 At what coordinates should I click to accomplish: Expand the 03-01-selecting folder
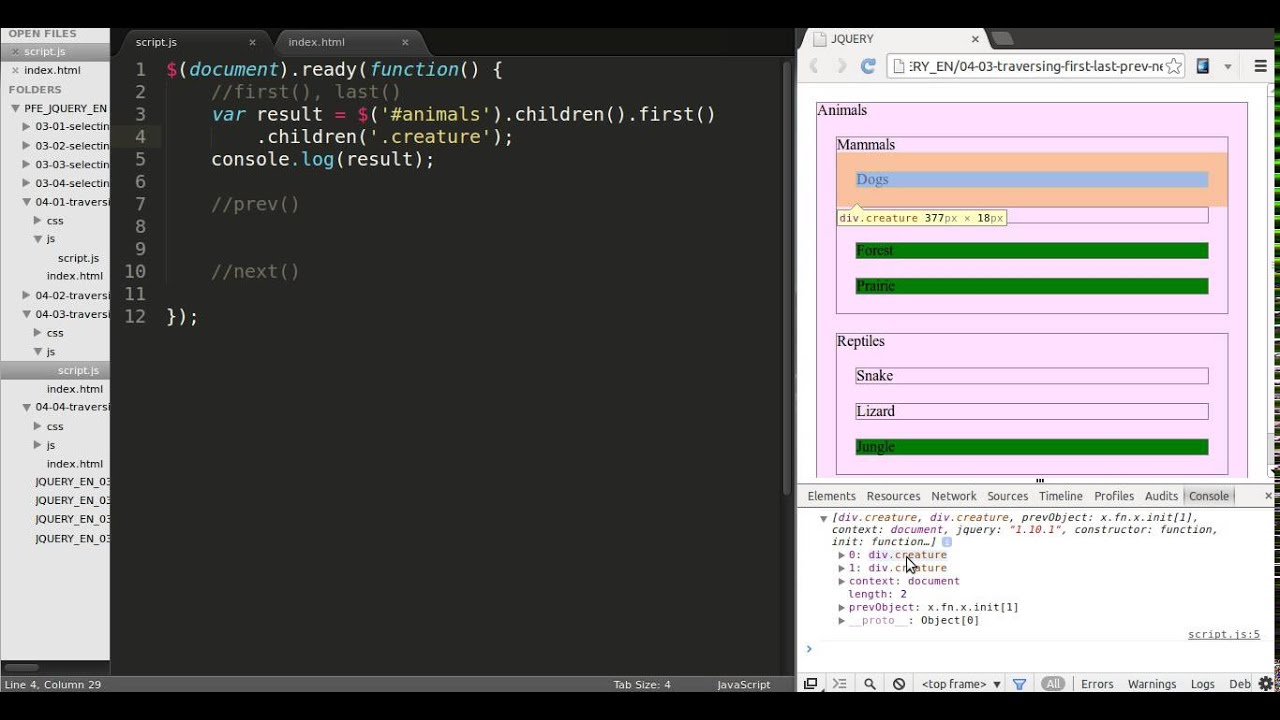tap(27, 127)
